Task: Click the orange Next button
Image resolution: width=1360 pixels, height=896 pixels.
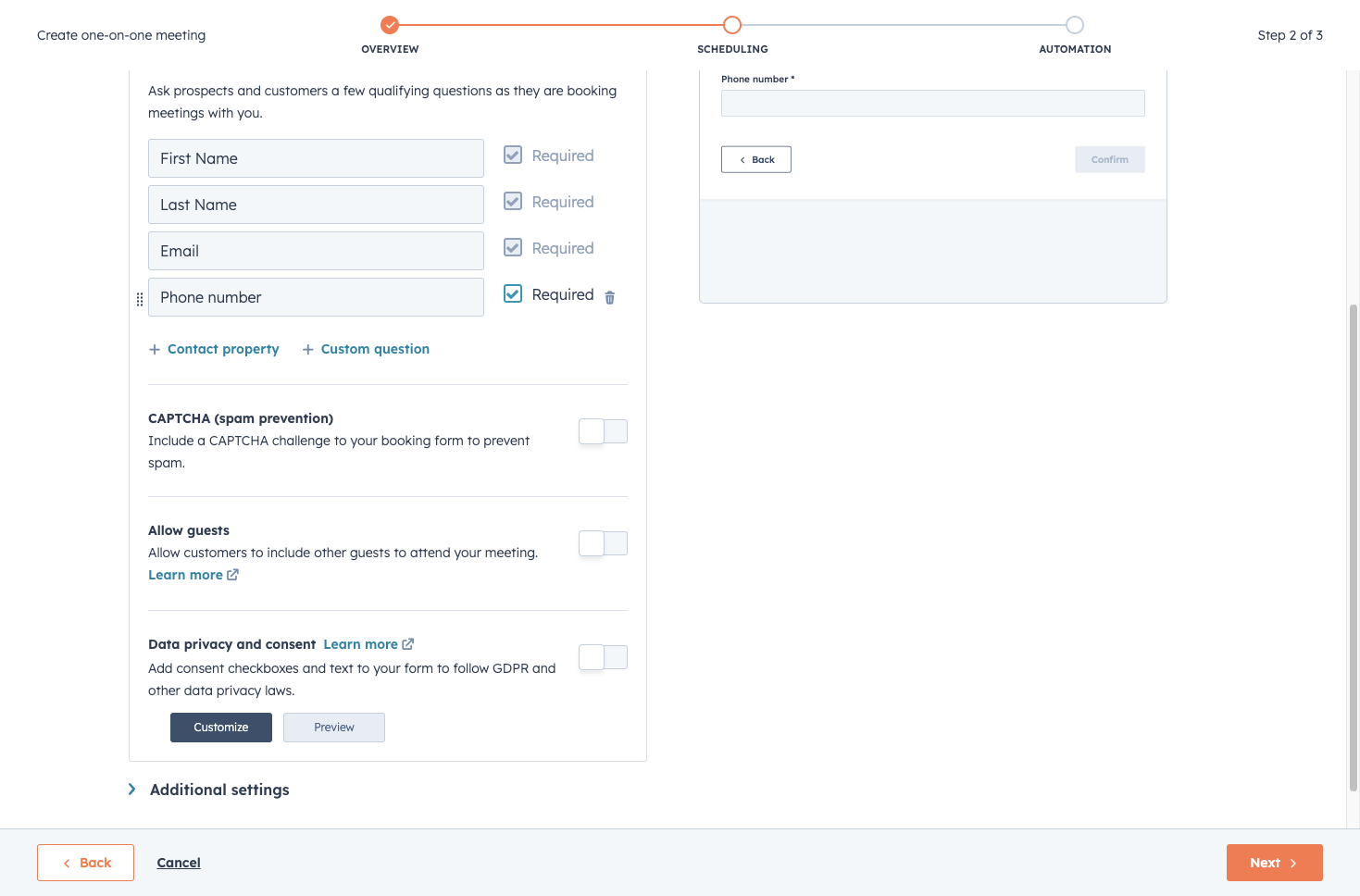Action: pos(1275,863)
